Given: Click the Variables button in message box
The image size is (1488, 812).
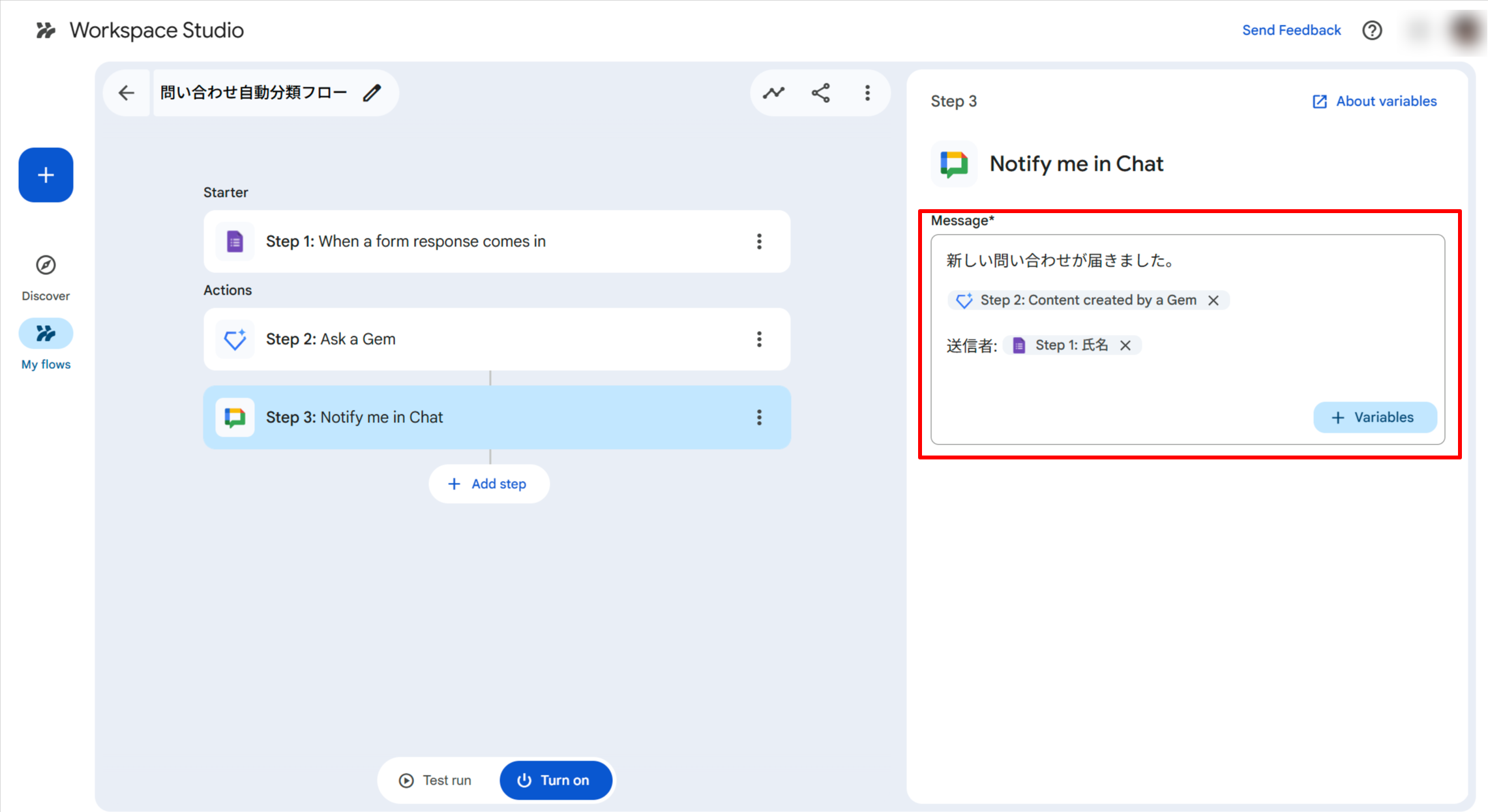Looking at the screenshot, I should (1375, 417).
